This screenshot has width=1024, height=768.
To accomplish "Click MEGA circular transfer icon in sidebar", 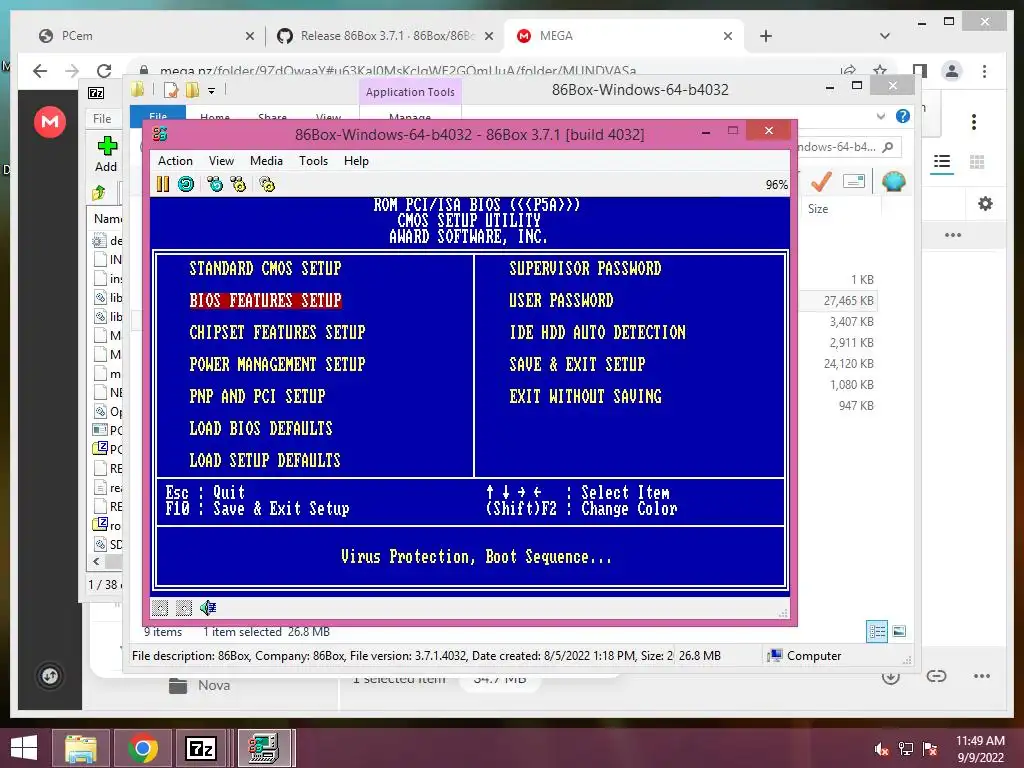I will tap(50, 676).
